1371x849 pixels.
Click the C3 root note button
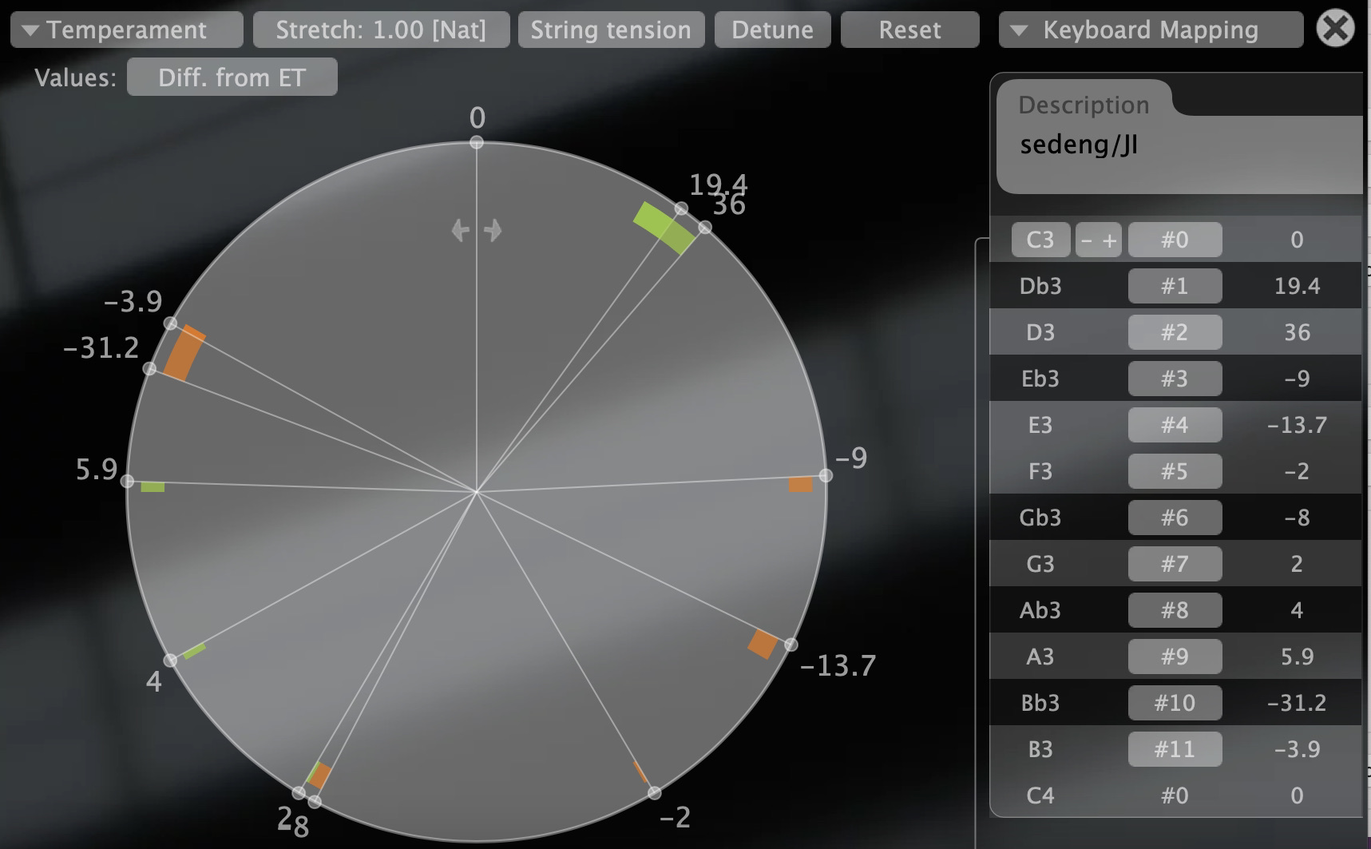pos(1040,240)
